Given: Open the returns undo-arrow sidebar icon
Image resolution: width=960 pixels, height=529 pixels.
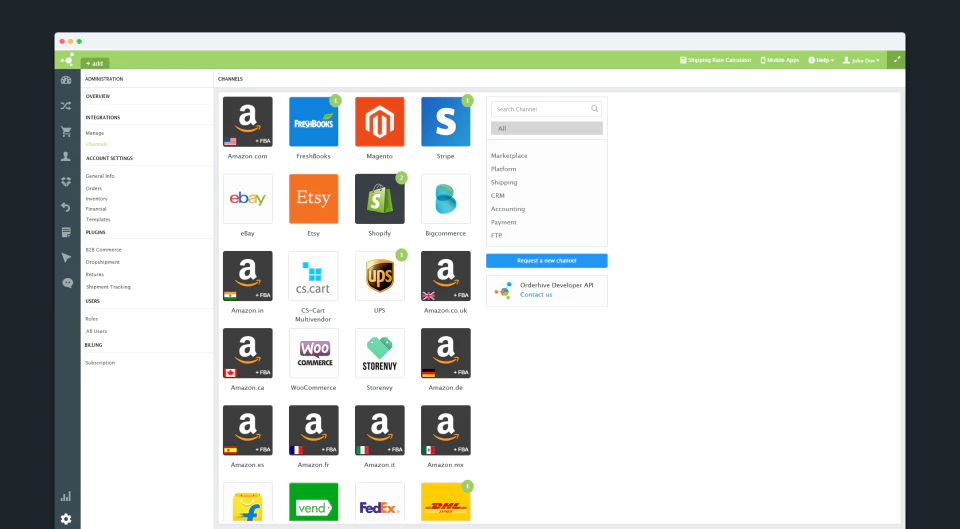Looking at the screenshot, I should pyautogui.click(x=66, y=207).
